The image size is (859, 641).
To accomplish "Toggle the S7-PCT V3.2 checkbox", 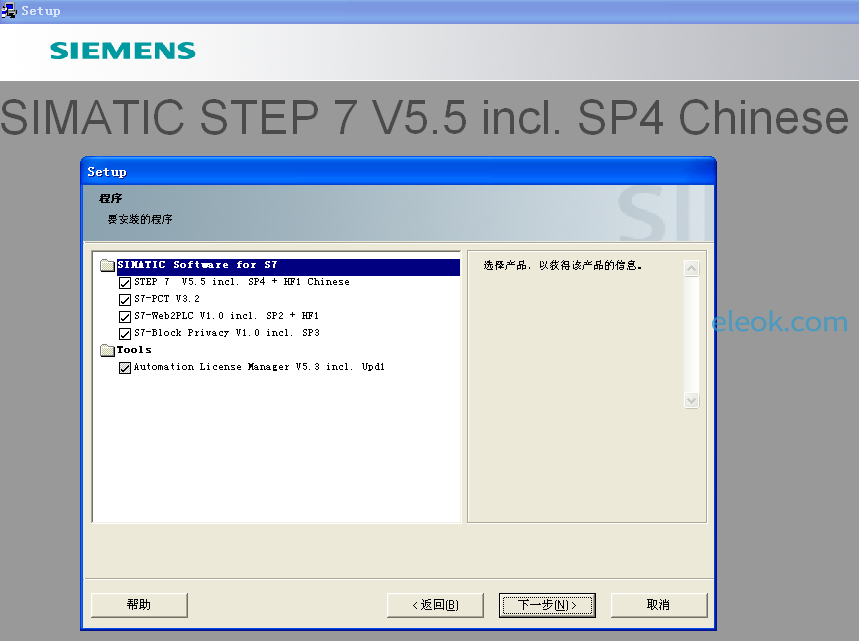I will pos(125,300).
